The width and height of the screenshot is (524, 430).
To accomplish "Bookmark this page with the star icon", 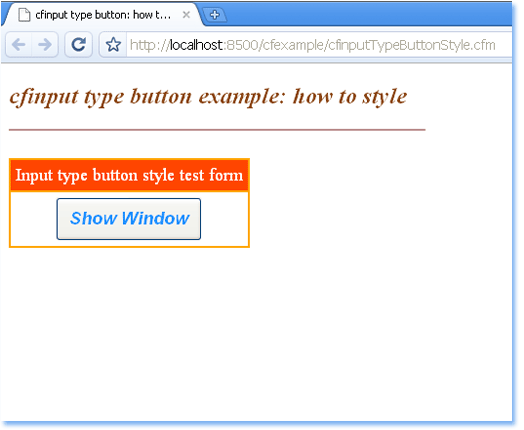I will (x=113, y=45).
